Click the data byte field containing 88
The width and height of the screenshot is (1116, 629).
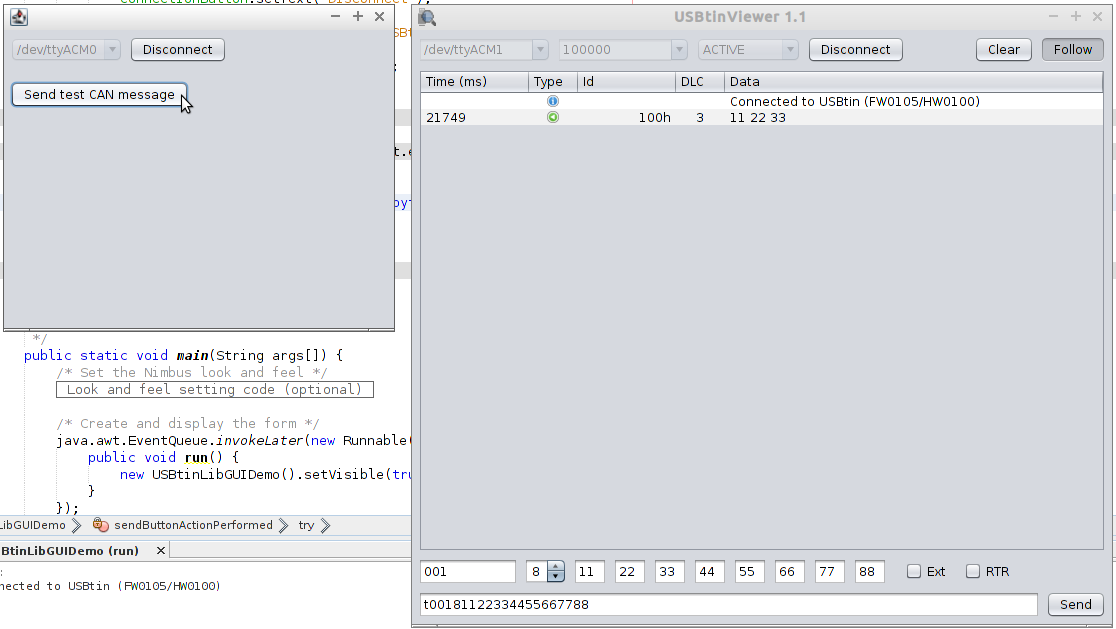[869, 571]
